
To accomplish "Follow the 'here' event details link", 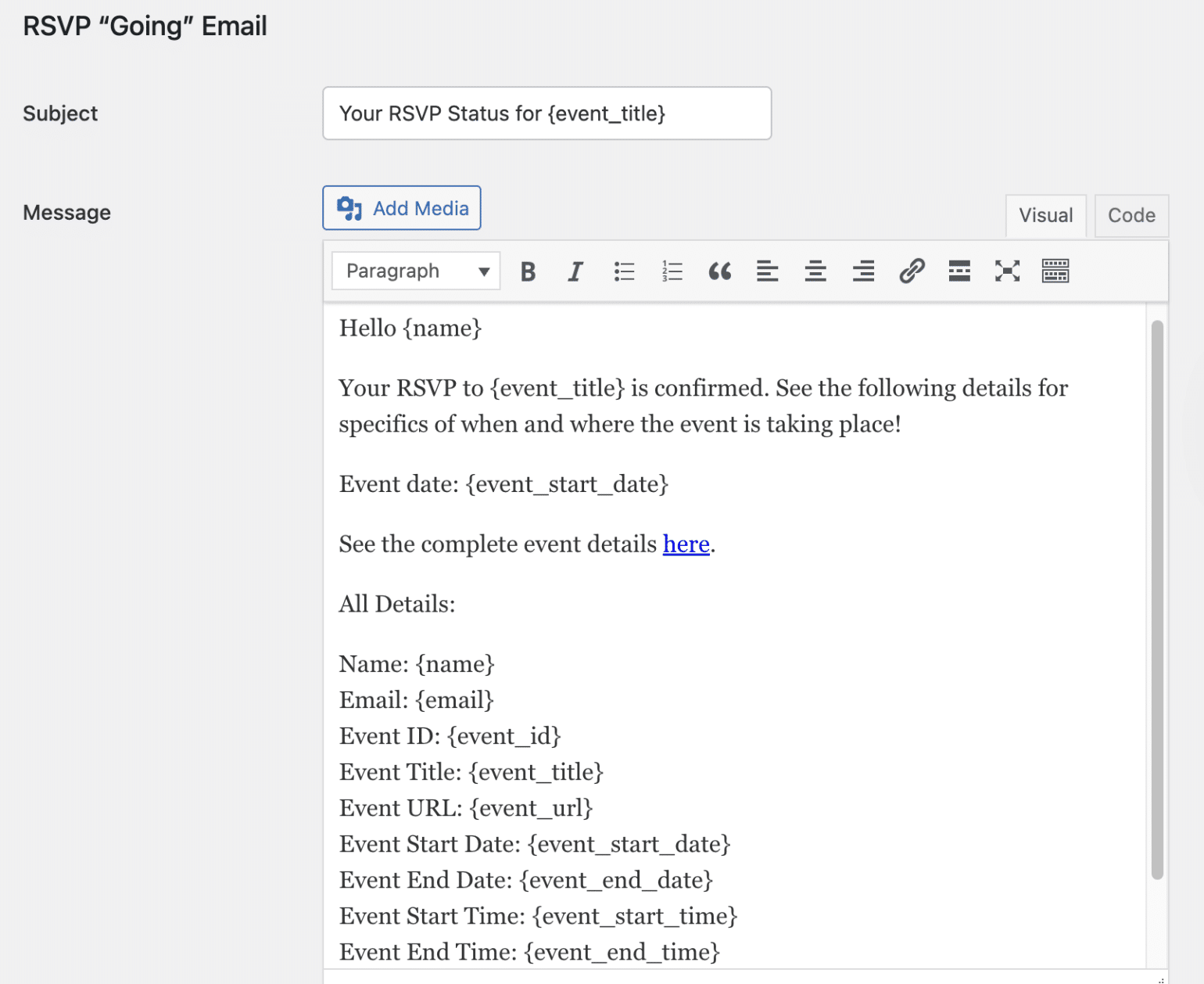I will tap(686, 544).
